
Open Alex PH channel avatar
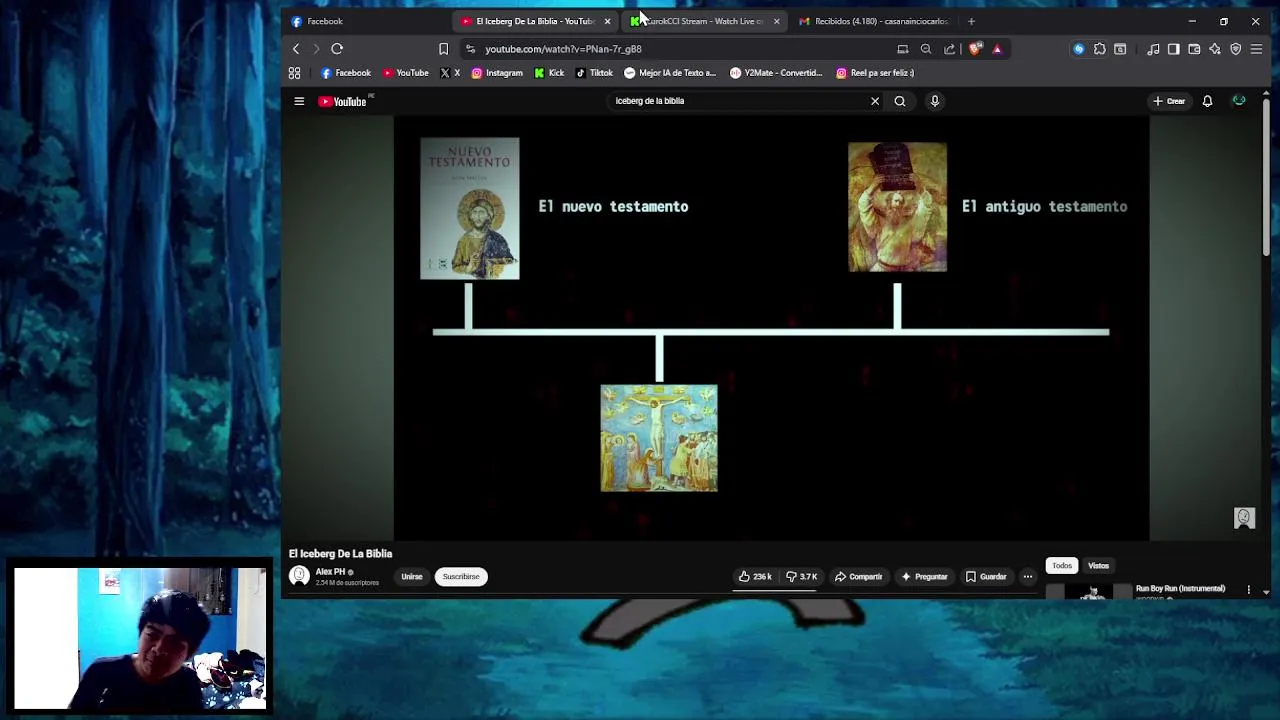coord(299,576)
